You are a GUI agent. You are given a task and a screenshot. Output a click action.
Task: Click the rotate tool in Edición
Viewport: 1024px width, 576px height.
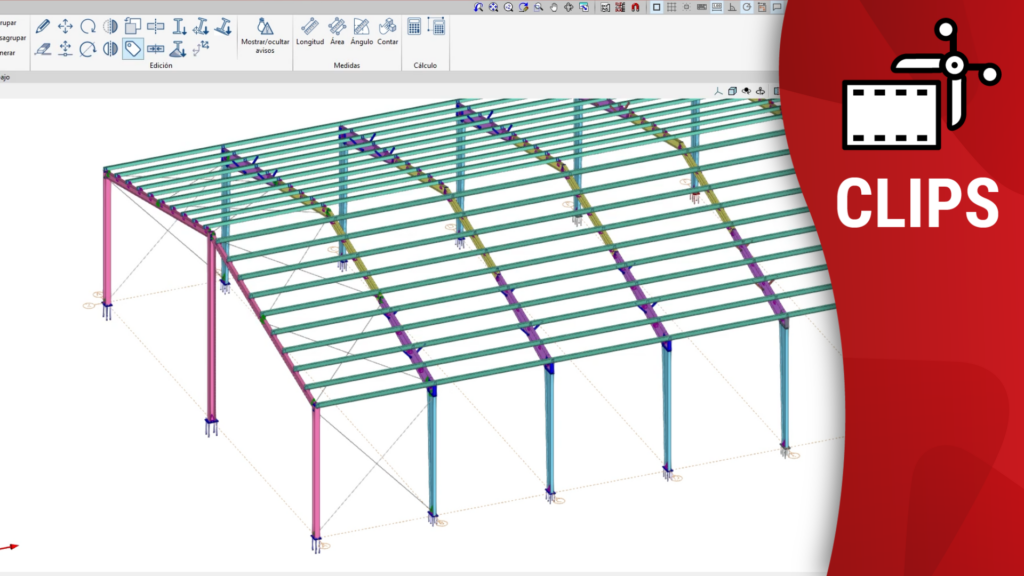[x=88, y=27]
